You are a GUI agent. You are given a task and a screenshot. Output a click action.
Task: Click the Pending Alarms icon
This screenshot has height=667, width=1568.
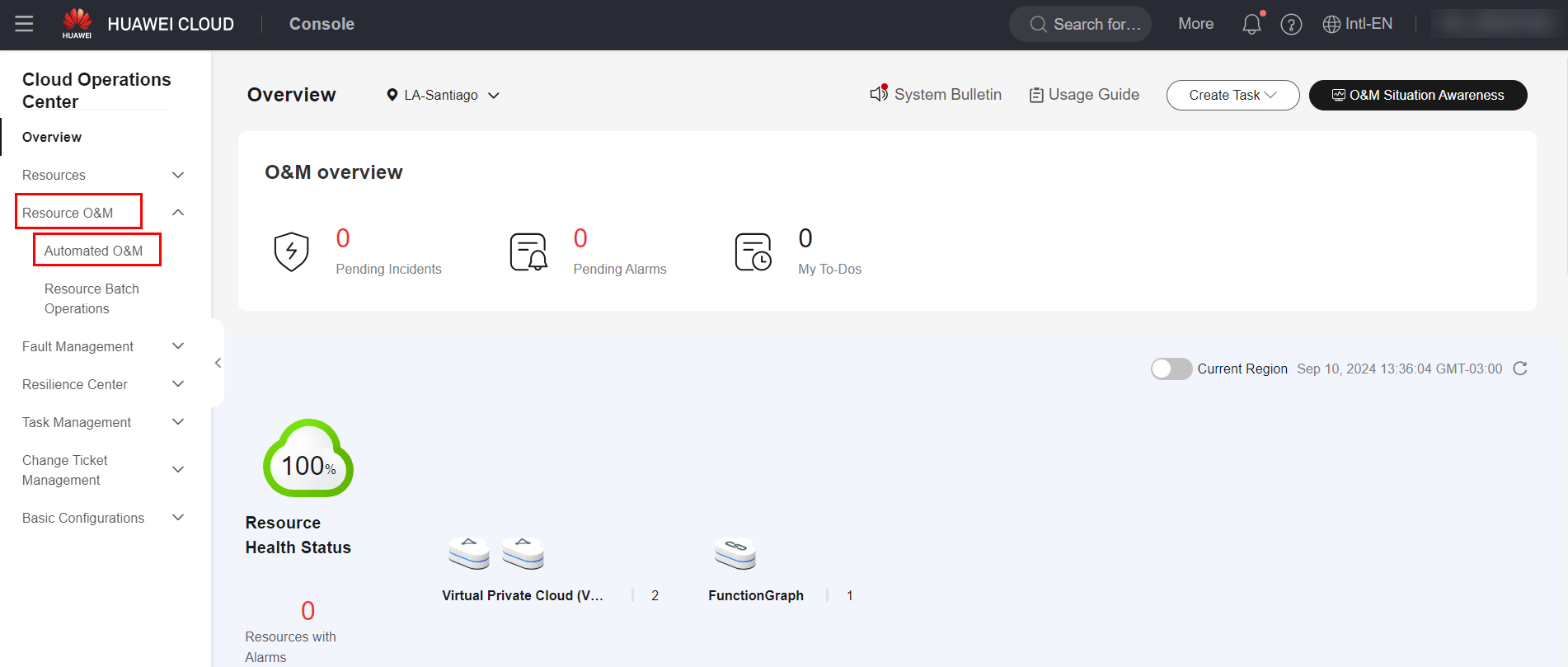(x=528, y=251)
